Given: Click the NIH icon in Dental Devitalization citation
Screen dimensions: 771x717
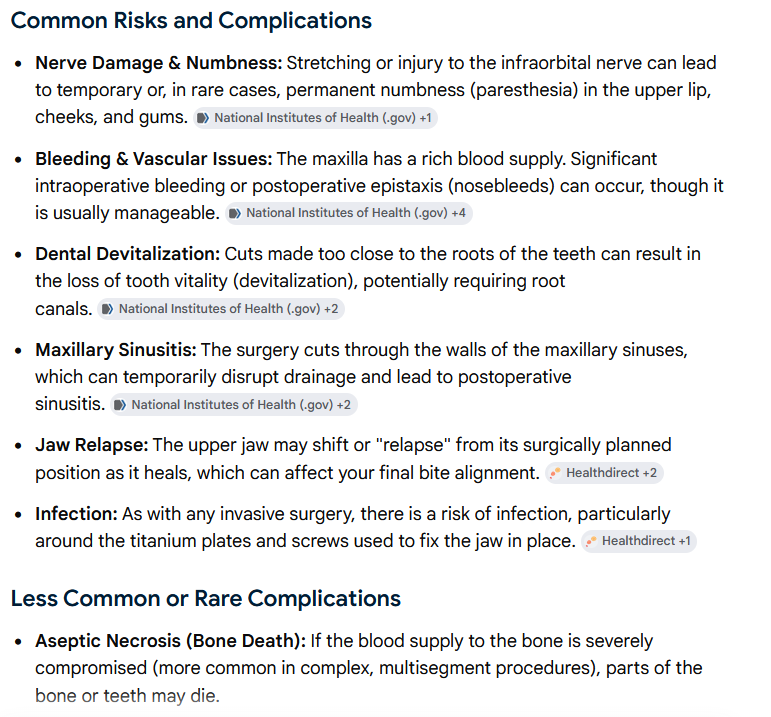Looking at the screenshot, I should (x=107, y=309).
